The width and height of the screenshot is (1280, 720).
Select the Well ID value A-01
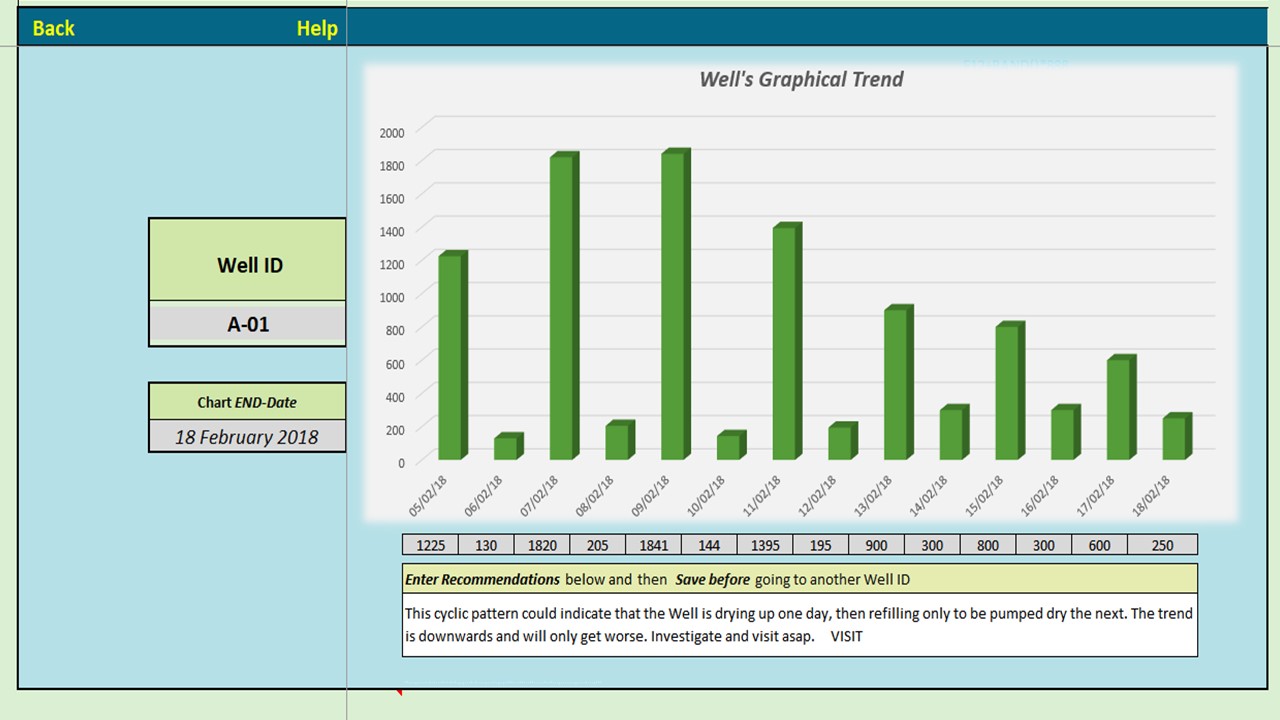click(246, 324)
